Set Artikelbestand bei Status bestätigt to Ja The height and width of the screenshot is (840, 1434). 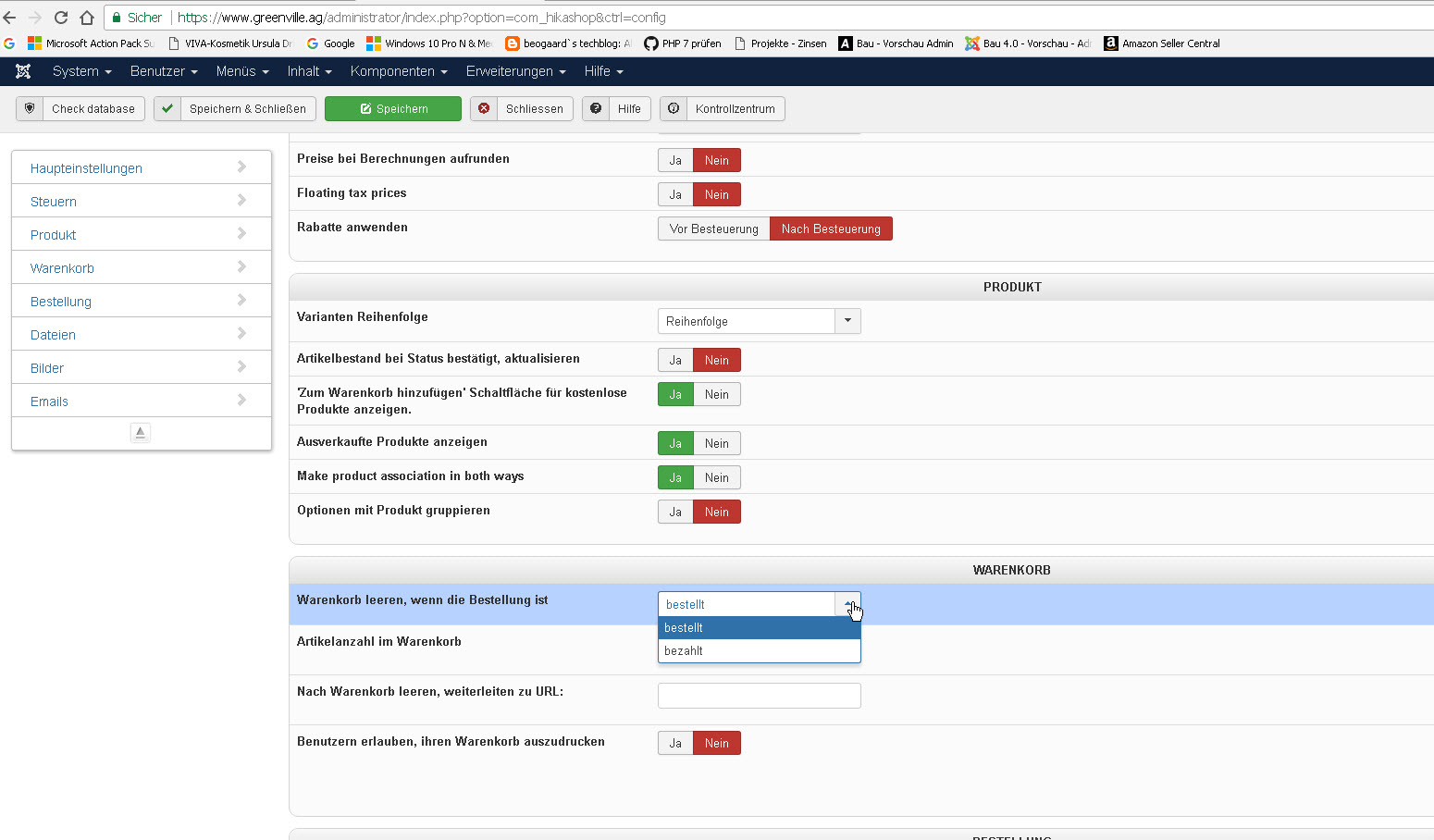[x=675, y=360]
